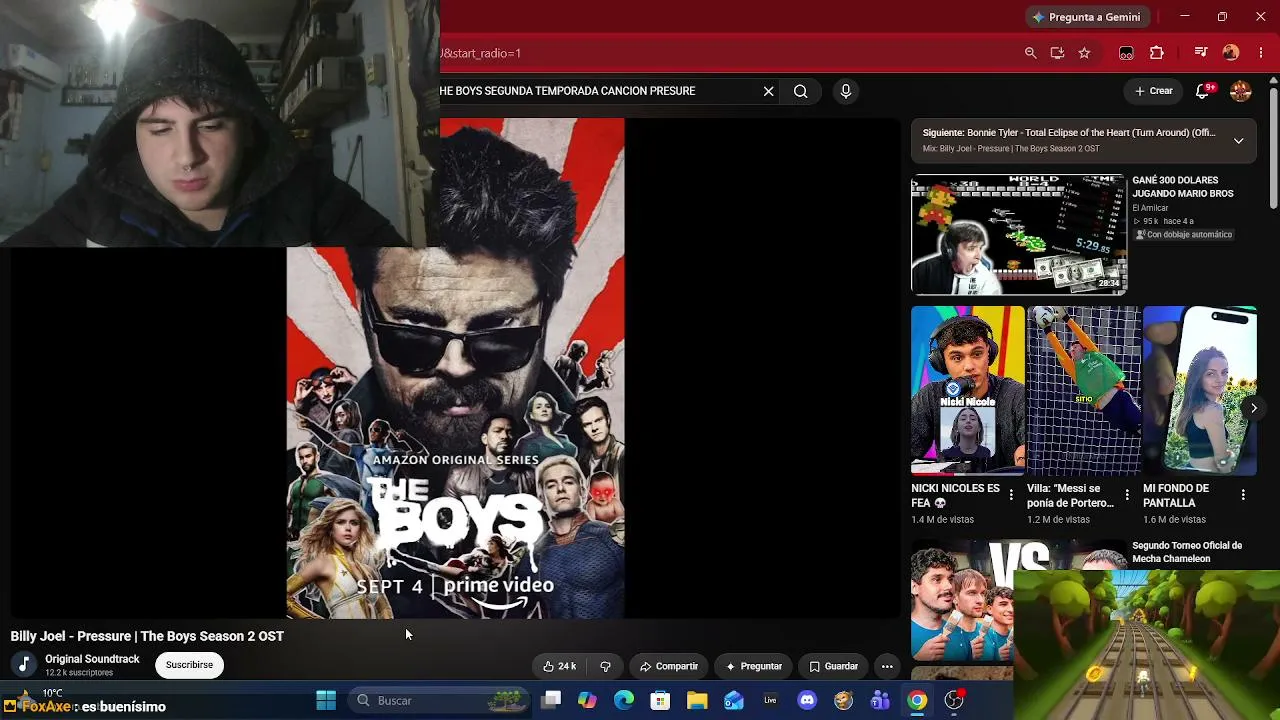Save video with the Guardar button

(833, 666)
